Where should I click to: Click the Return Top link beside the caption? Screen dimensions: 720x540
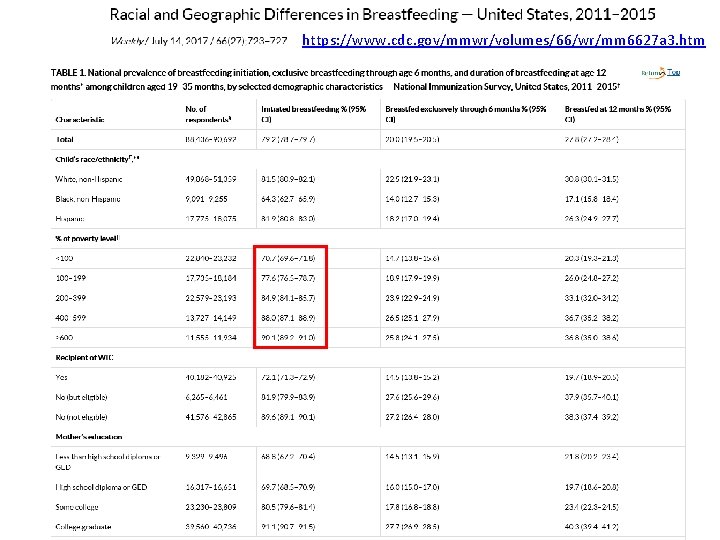tap(661, 73)
